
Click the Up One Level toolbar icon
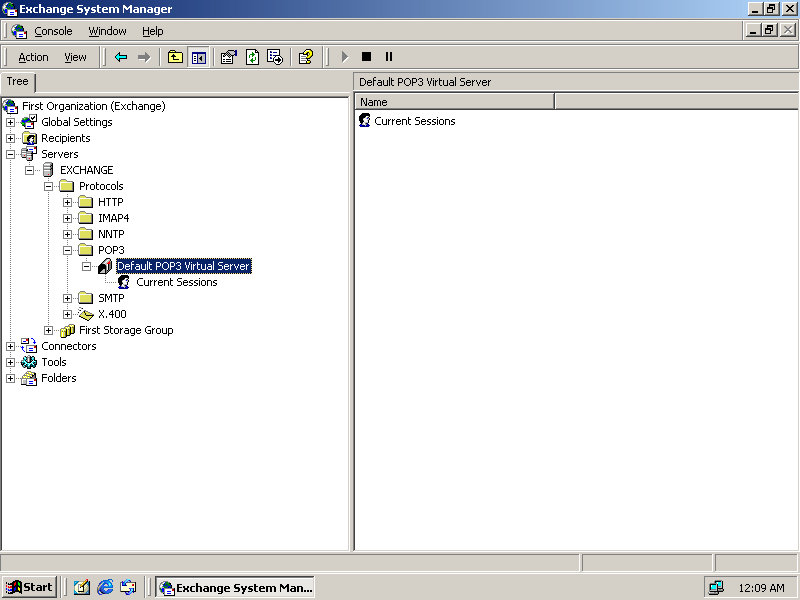tap(176, 57)
